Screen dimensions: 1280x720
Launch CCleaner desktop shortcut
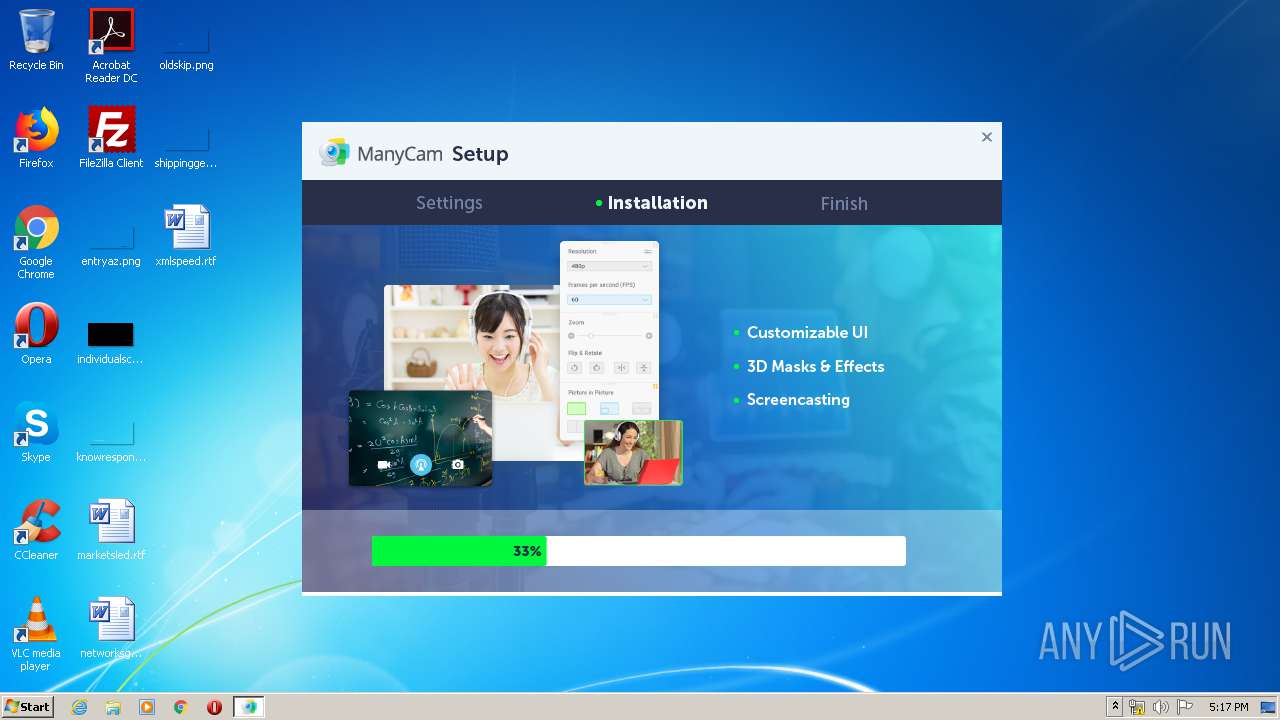(x=36, y=530)
